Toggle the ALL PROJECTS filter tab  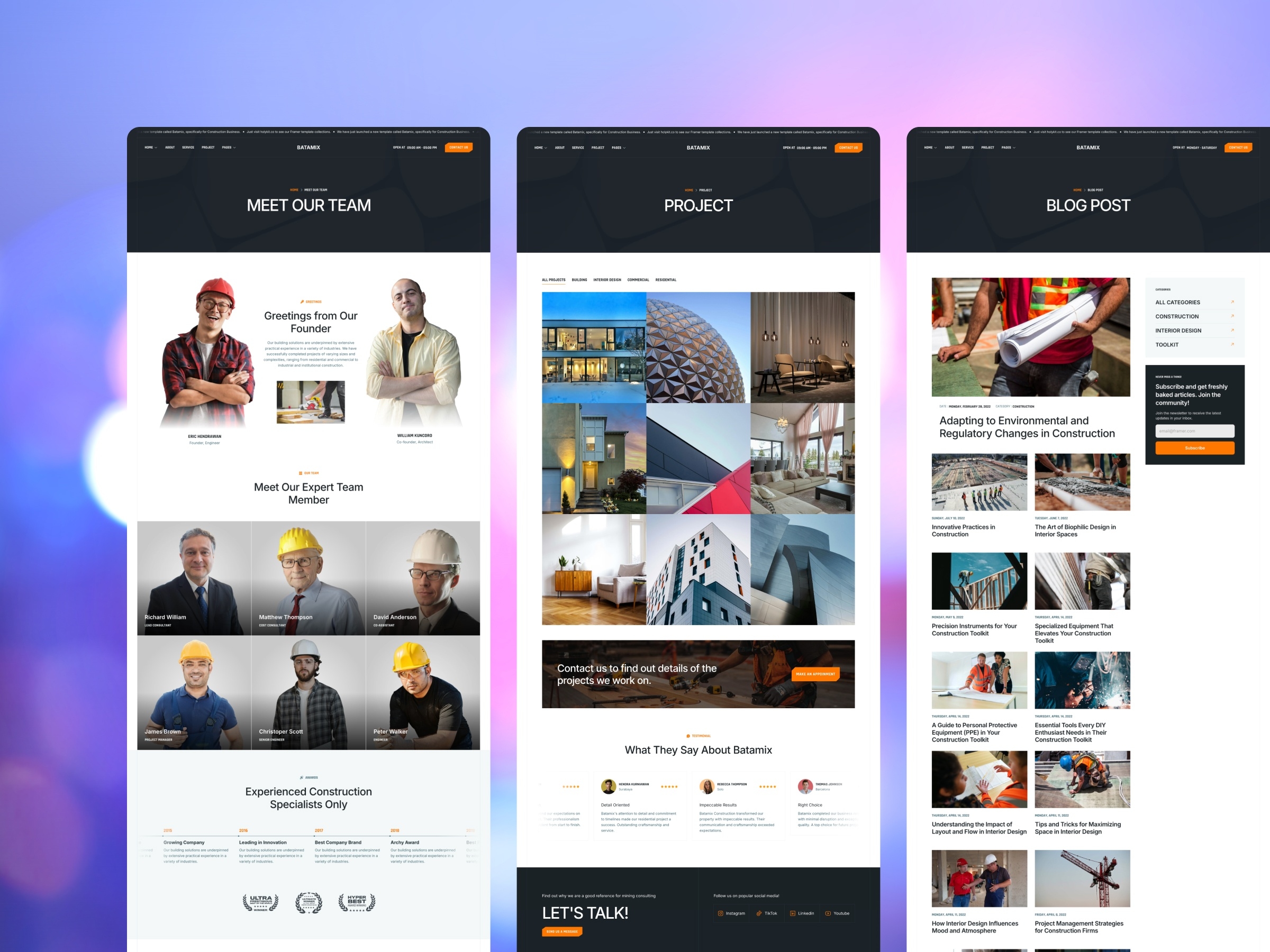pyautogui.click(x=553, y=279)
